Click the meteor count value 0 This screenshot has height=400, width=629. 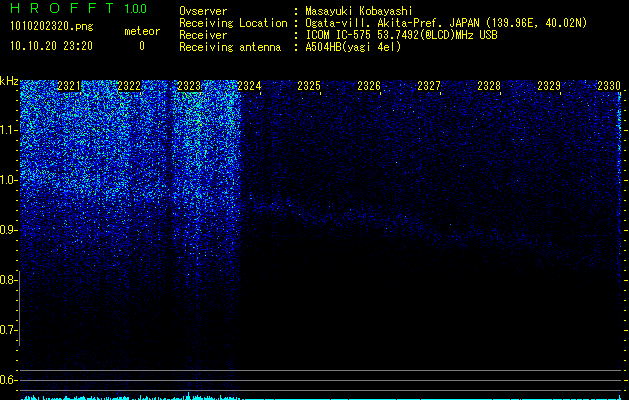click(142, 46)
